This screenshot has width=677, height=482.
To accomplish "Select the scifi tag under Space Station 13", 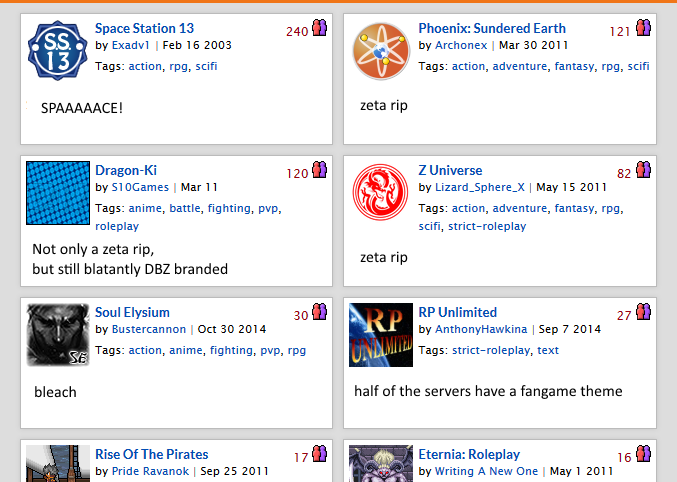I will tap(206, 67).
